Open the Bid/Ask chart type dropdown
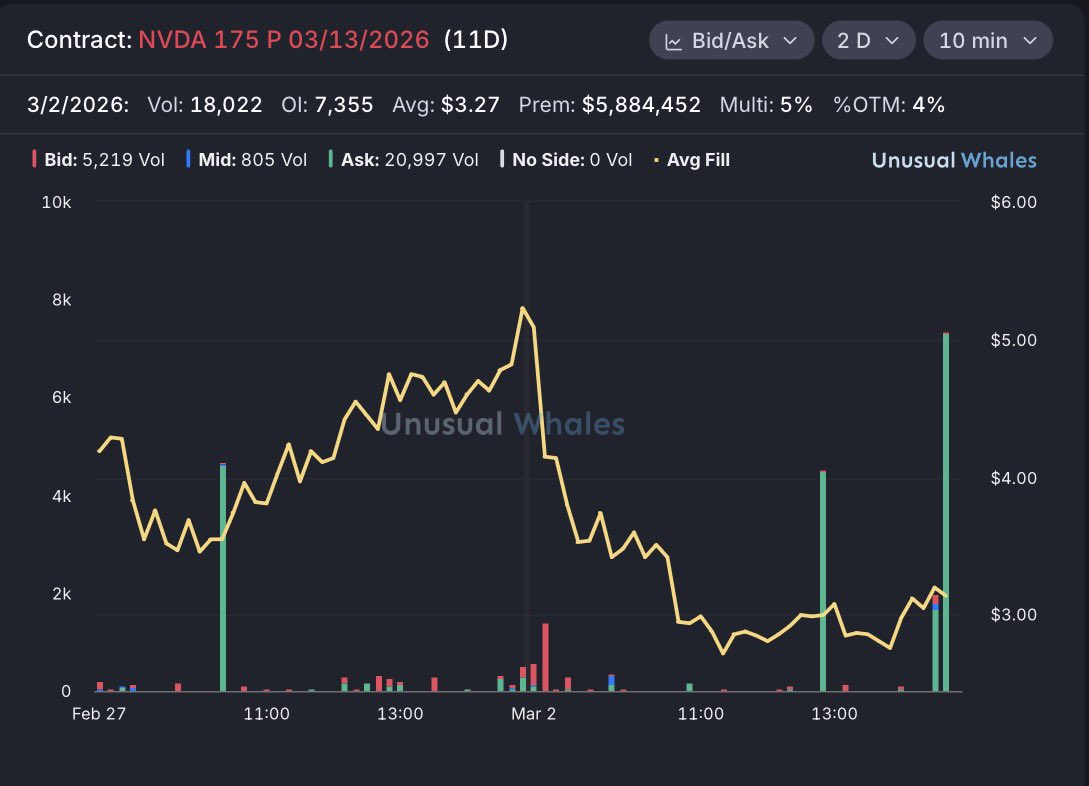Viewport: 1089px width, 786px height. coord(731,40)
